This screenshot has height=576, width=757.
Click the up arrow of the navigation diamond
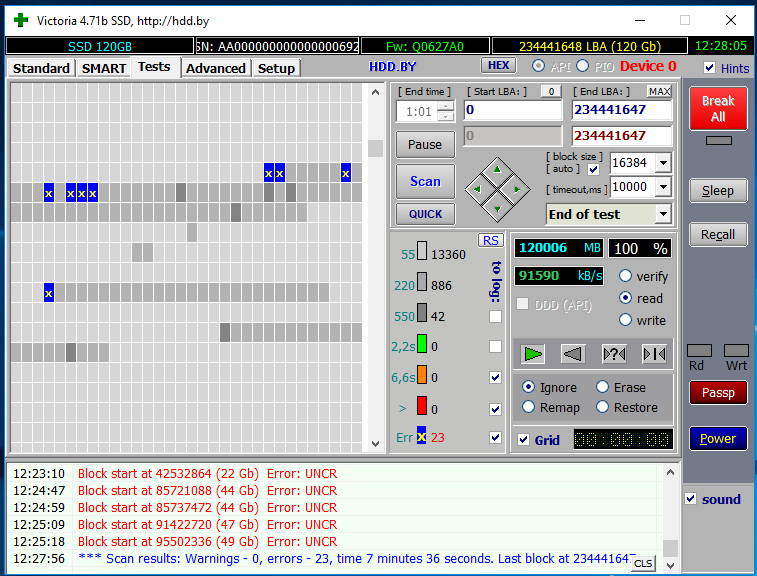[497, 169]
